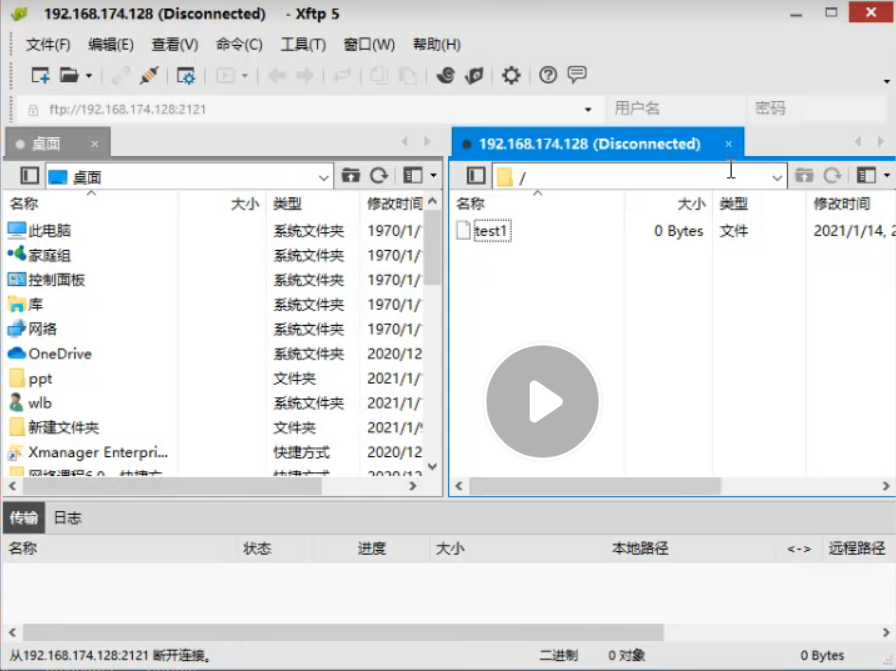Open the 文件(F) menu

[x=48, y=45]
